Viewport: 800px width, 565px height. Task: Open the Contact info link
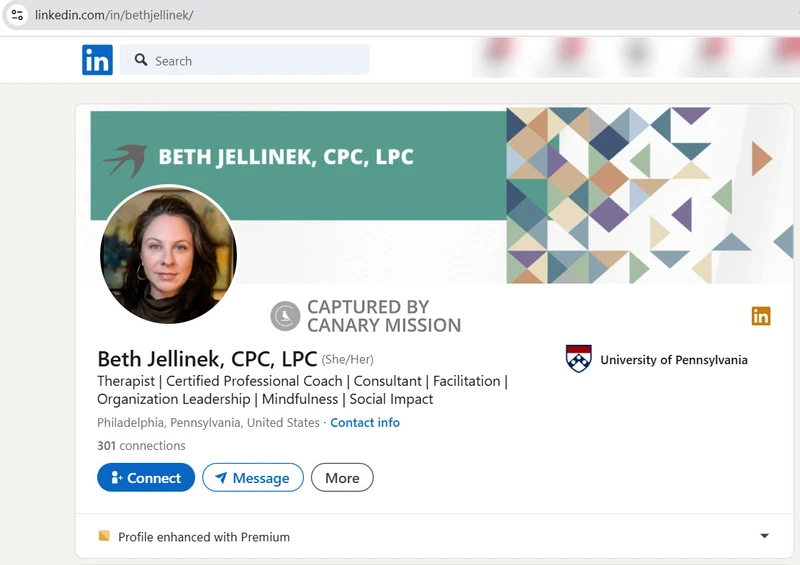pos(365,423)
